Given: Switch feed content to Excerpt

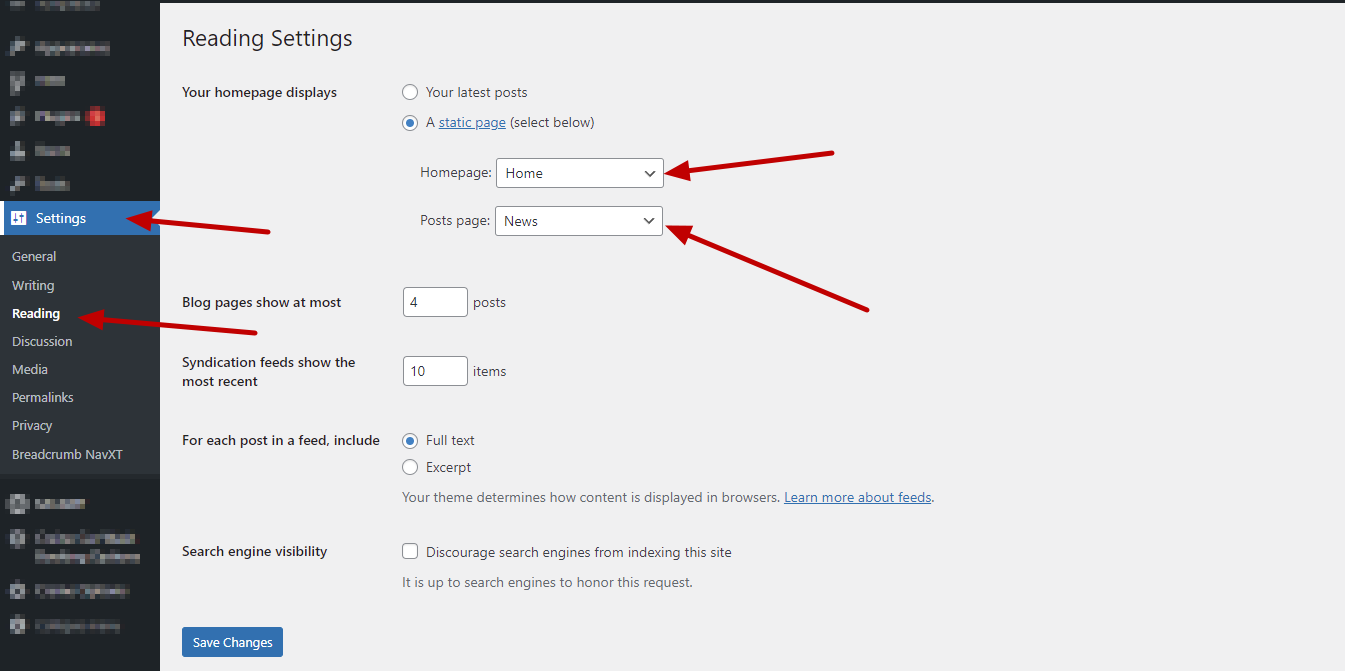Looking at the screenshot, I should click(x=410, y=467).
